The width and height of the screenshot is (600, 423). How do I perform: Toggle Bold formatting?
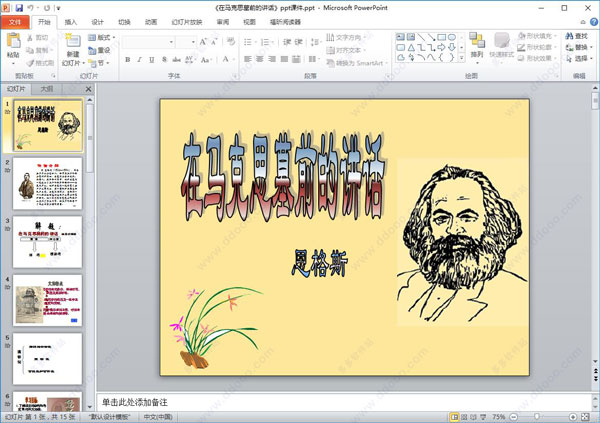[128, 59]
